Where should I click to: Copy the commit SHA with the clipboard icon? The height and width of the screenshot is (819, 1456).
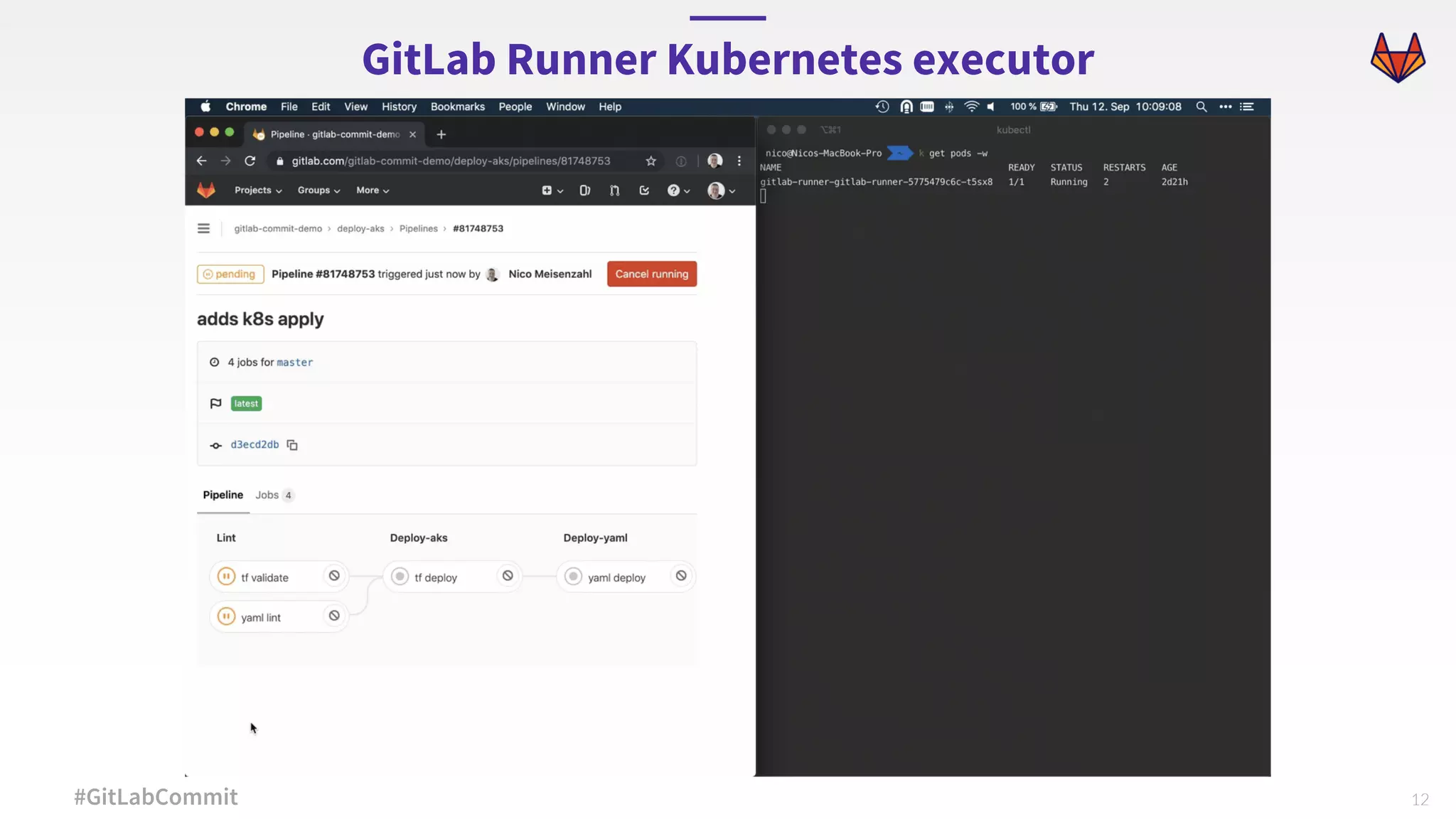(292, 445)
